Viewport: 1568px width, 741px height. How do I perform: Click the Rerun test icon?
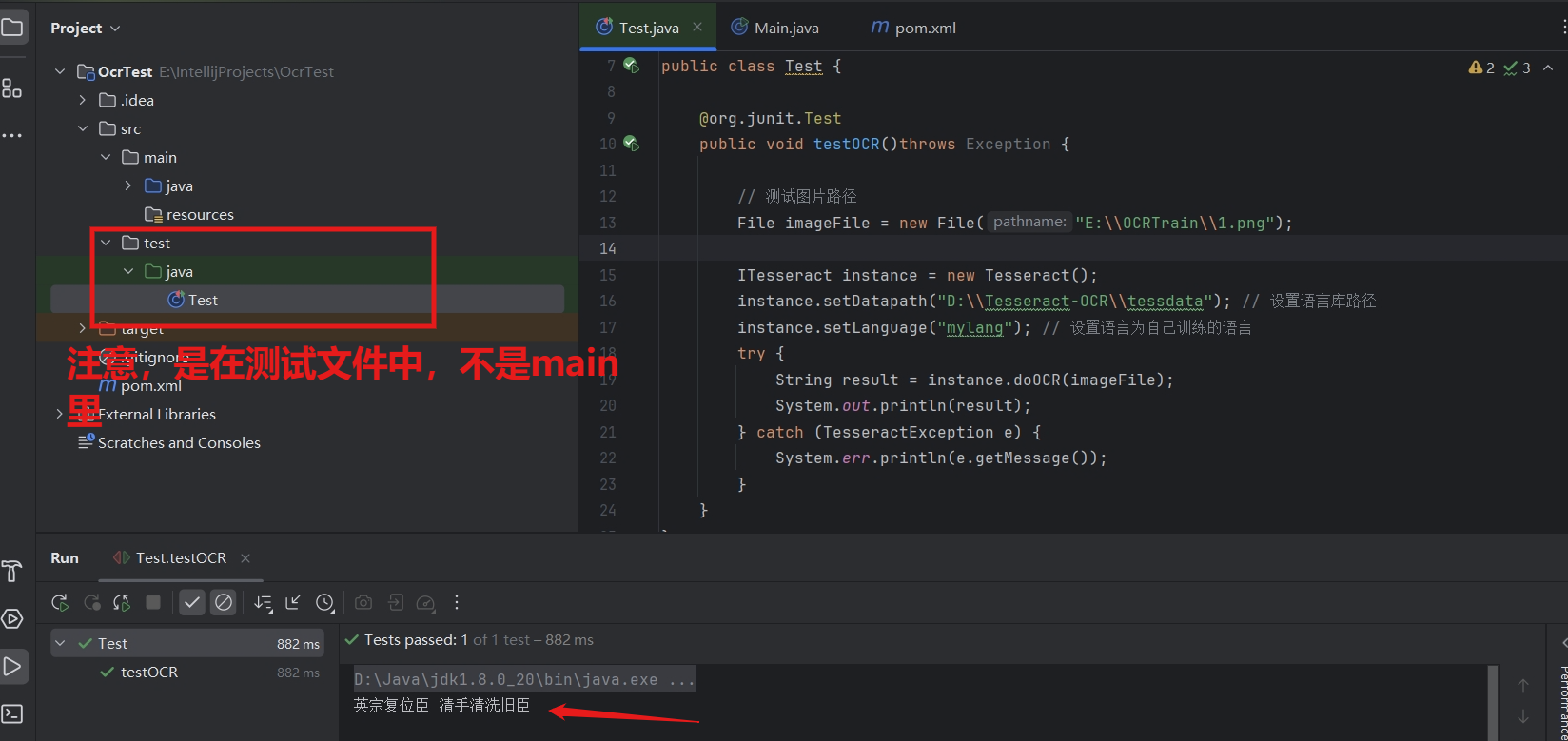pos(60,602)
